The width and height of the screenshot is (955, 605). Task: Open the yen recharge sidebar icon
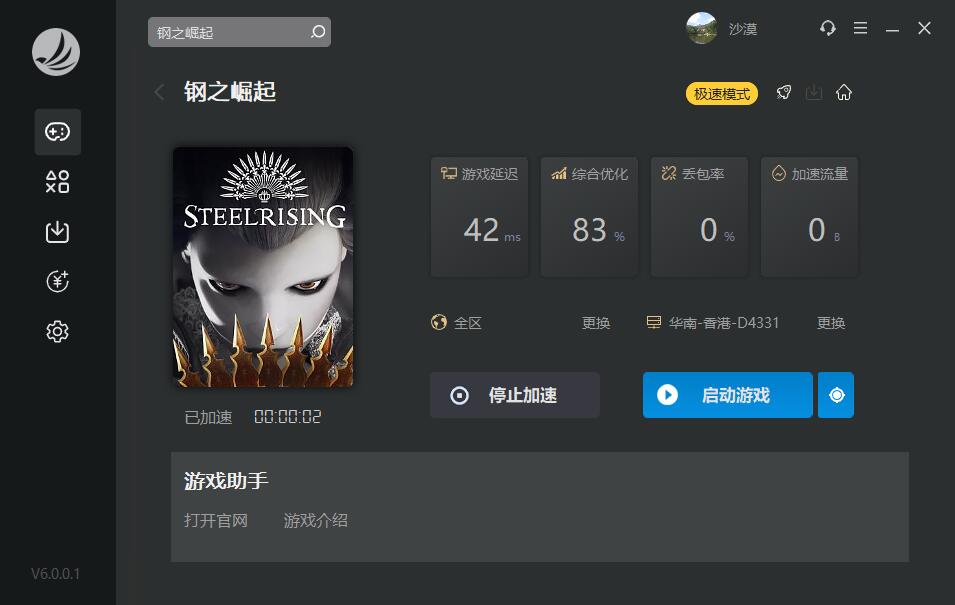(57, 281)
